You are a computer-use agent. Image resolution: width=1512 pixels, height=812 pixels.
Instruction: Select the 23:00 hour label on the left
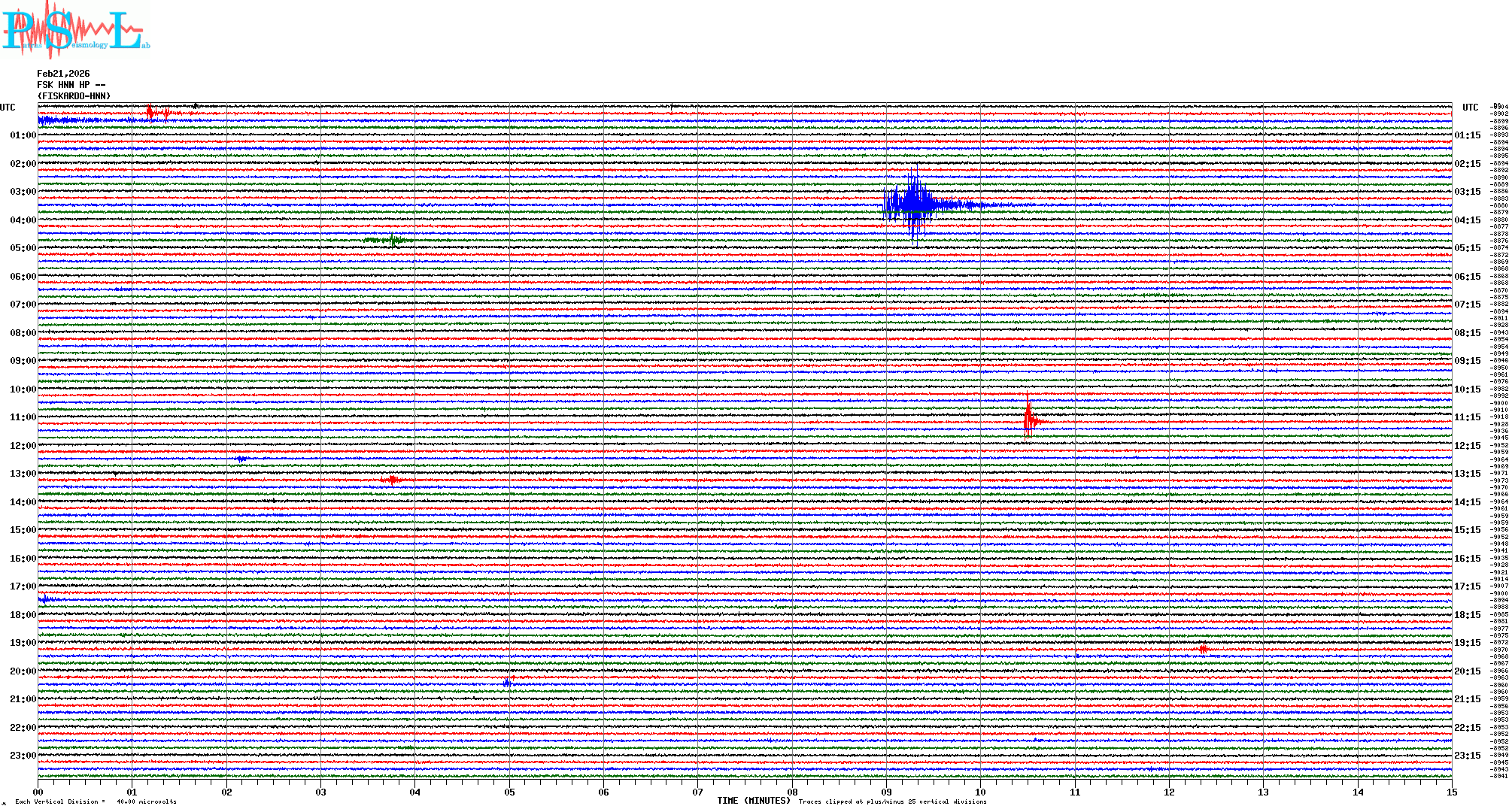23,756
